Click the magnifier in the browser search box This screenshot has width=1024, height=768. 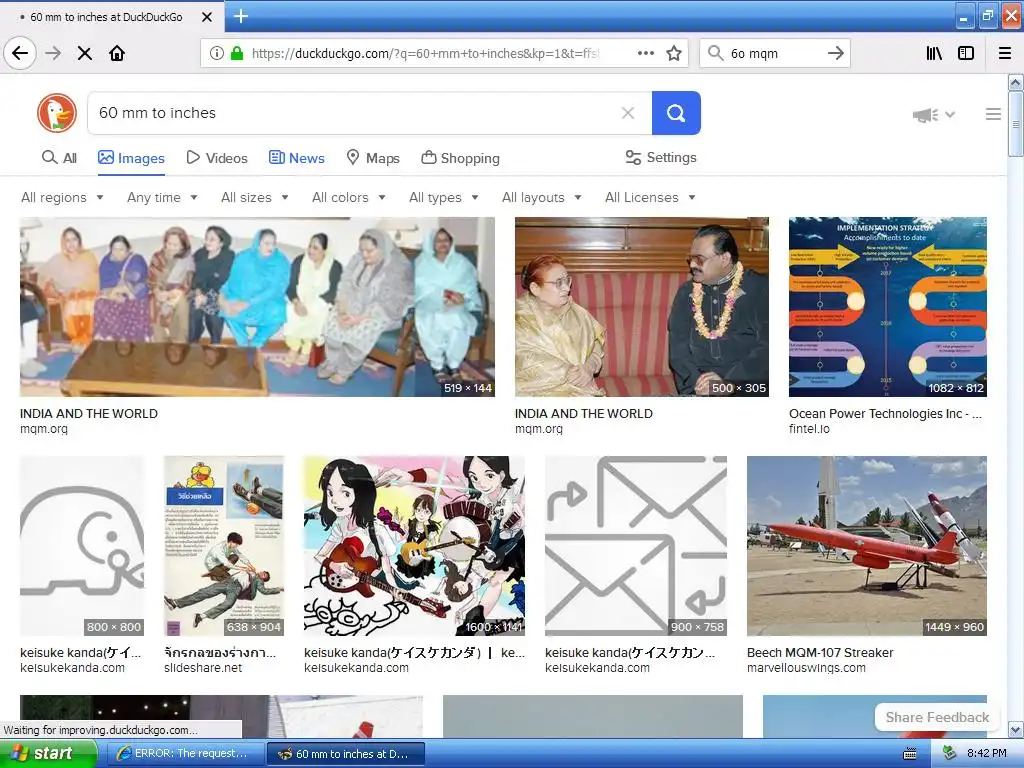point(715,53)
